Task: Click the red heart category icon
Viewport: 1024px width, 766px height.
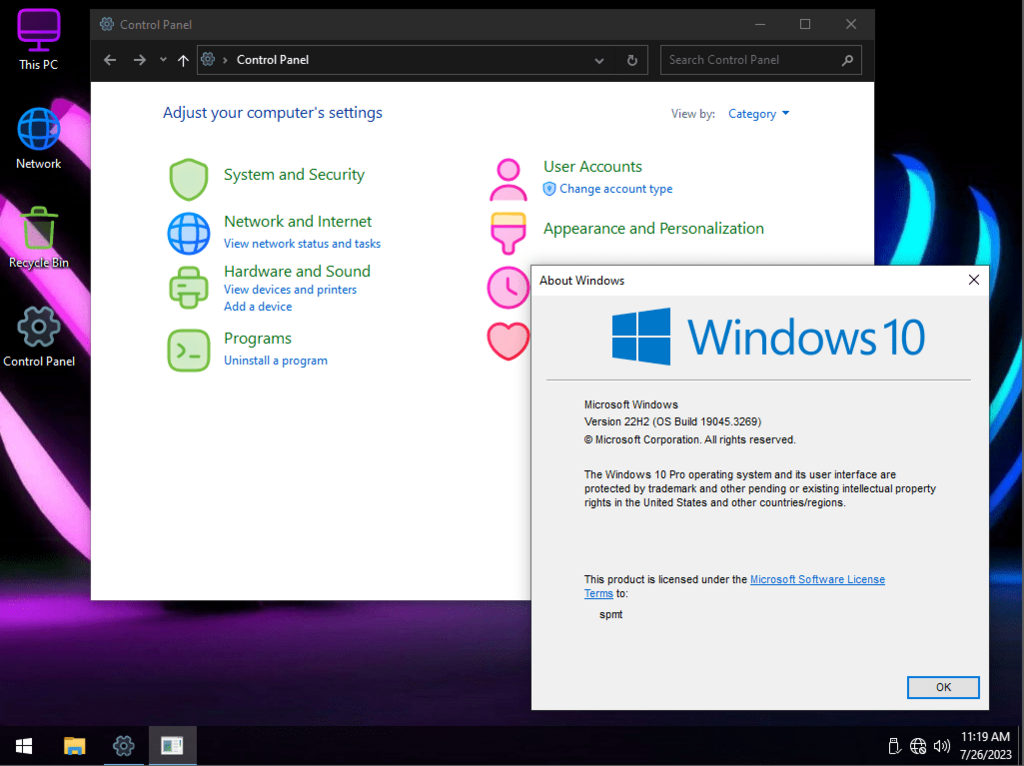Action: (x=508, y=341)
